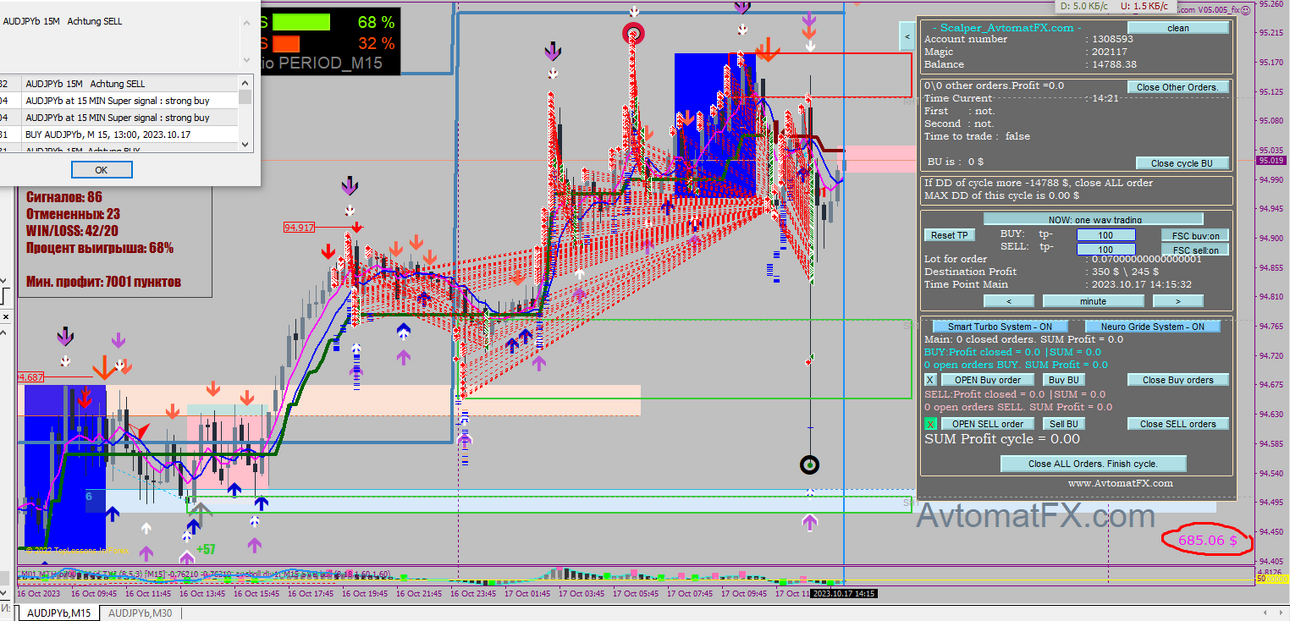Screen dimensions: 1290x621
Task: Toggle 'Smart Turbo System - ON'
Action: [x=1000, y=326]
